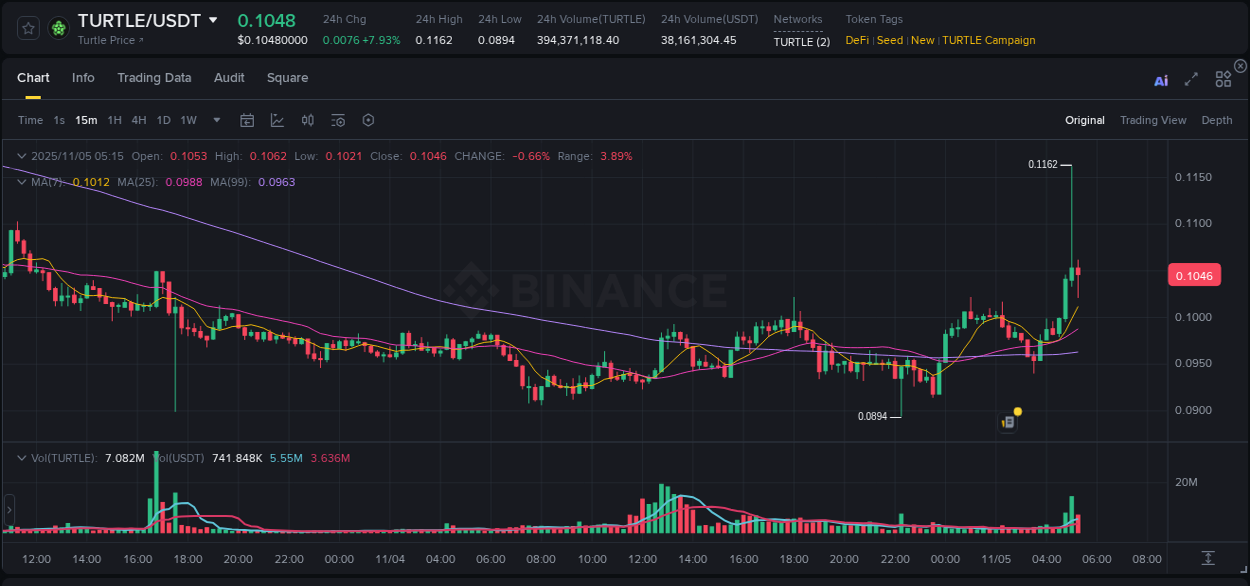Click the current price 0.1046 label

coord(1194,274)
